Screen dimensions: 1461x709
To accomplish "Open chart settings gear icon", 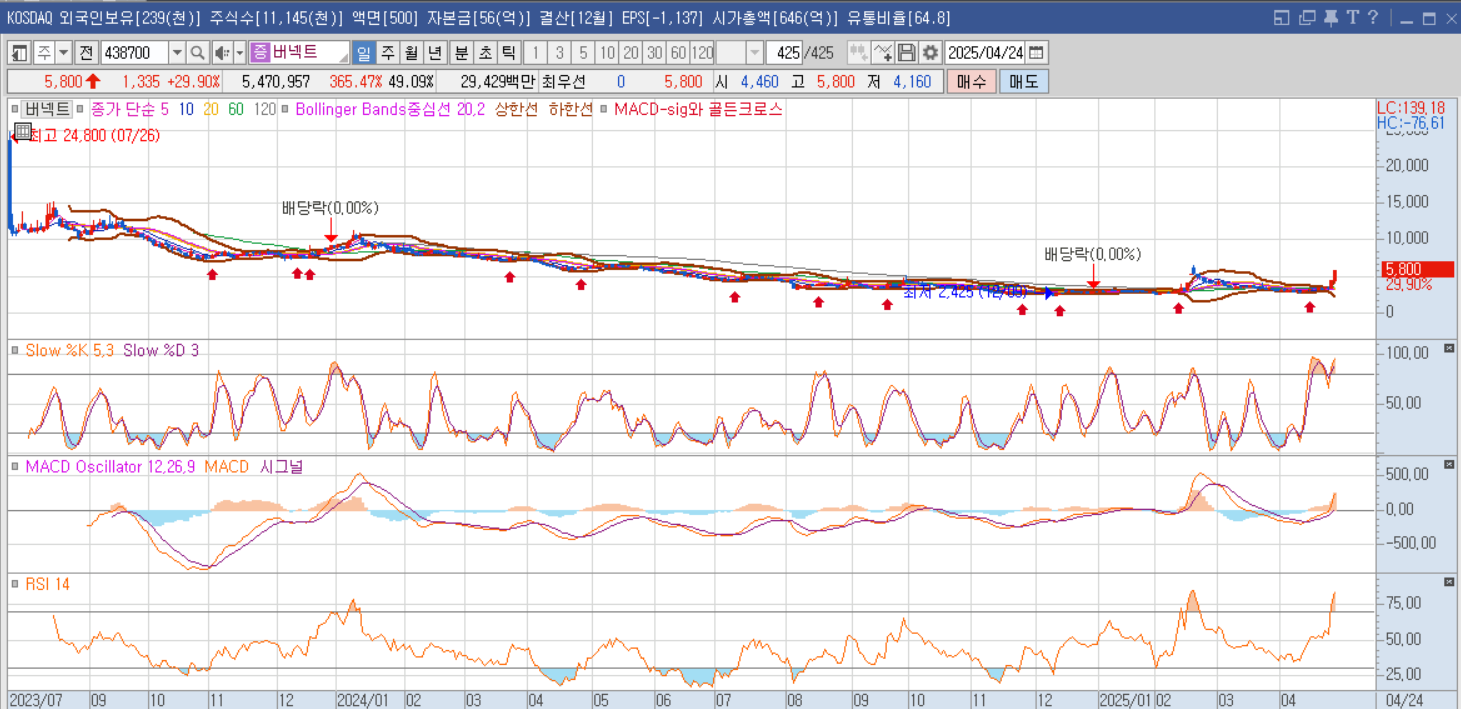I will 930,53.
